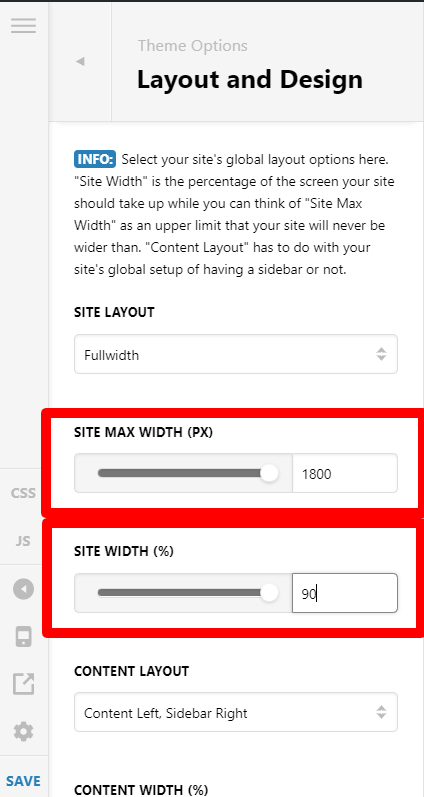
Task: Save changes with the SAVE button
Action: coord(23,781)
